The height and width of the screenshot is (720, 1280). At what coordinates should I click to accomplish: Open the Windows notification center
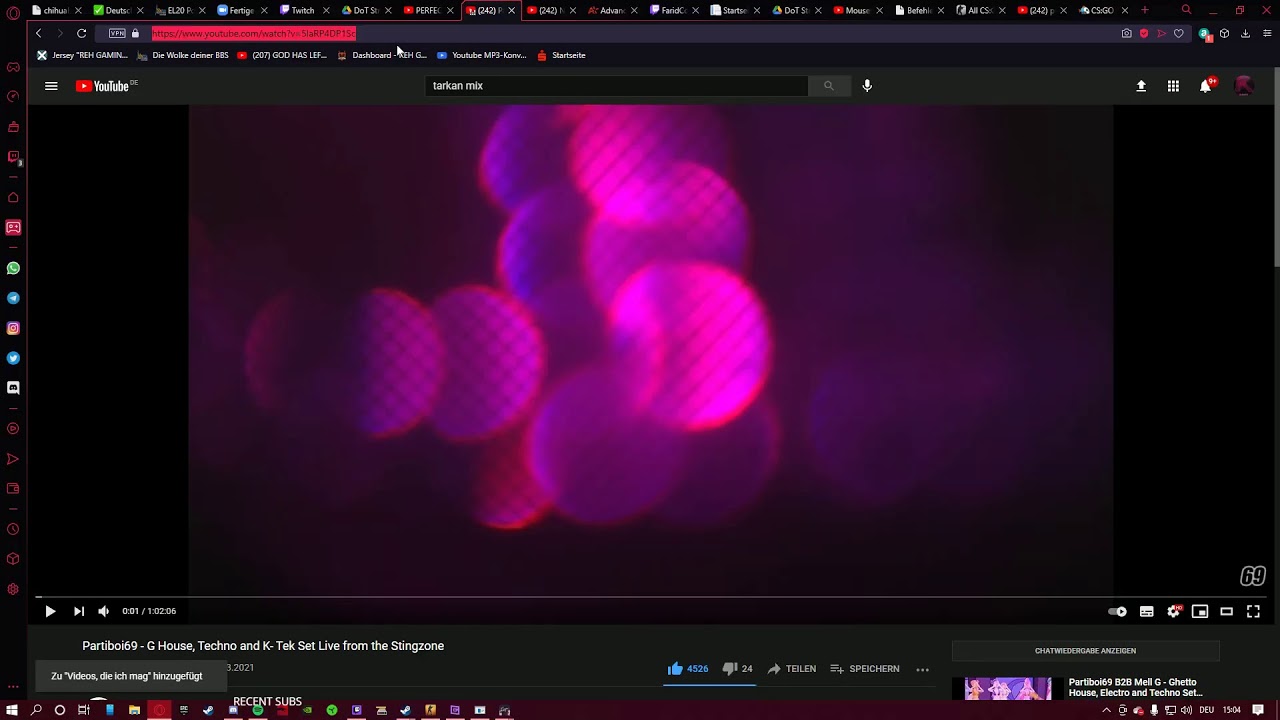tap(1258, 710)
